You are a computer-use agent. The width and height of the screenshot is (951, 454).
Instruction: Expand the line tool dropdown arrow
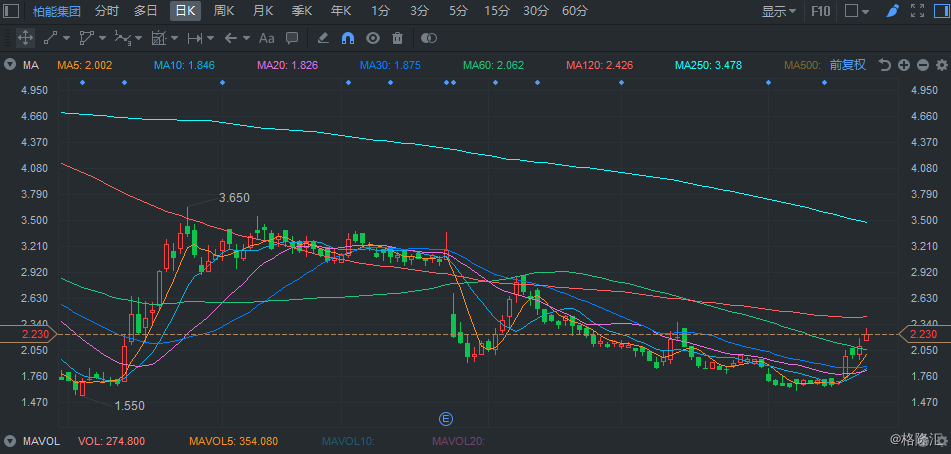pyautogui.click(x=66, y=38)
